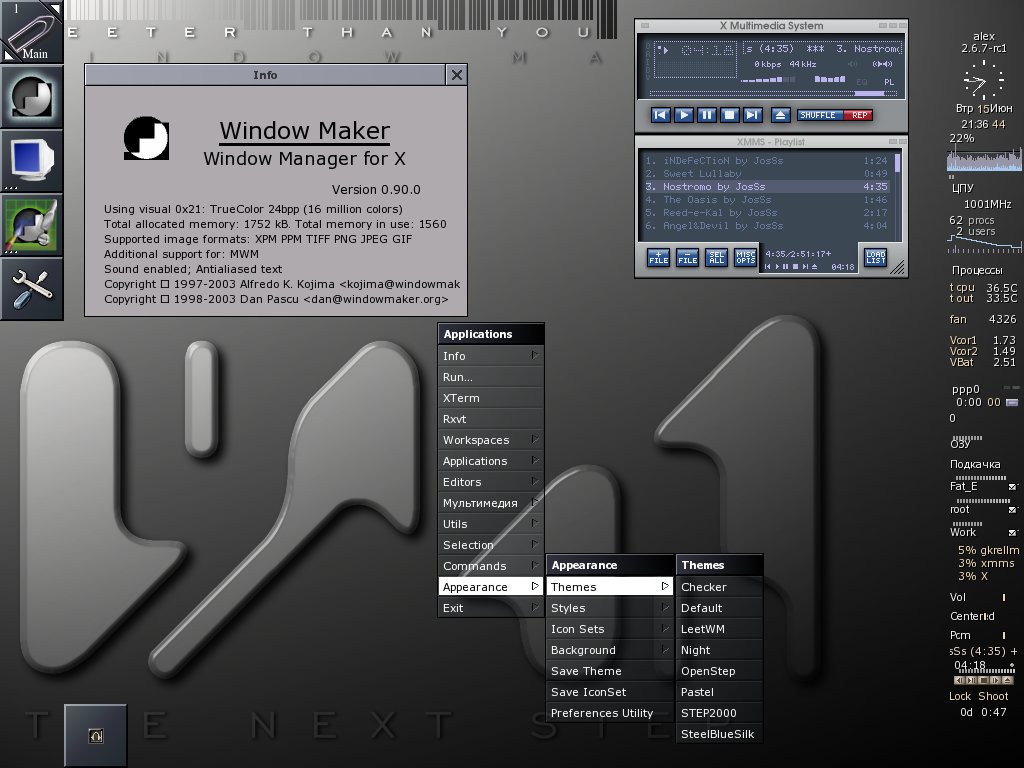
Task: Pause playback in XMMS
Action: tap(706, 115)
